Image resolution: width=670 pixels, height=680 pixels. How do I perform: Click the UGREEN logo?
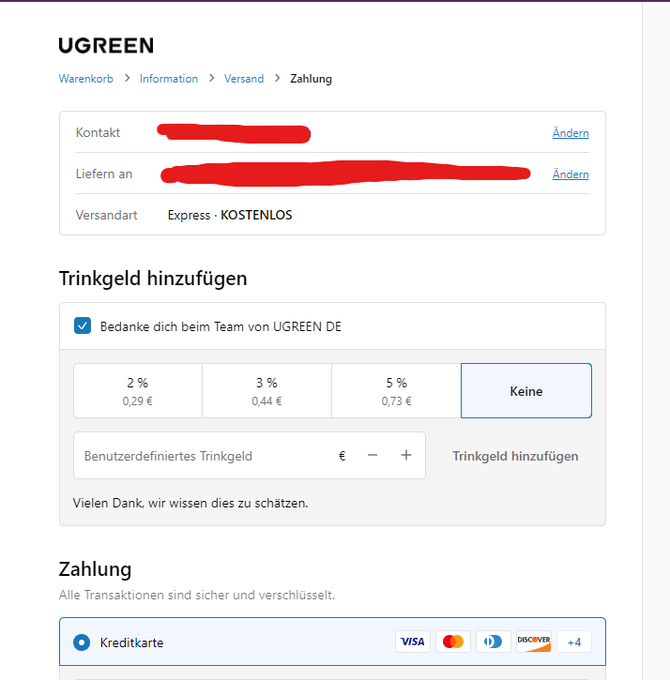click(x=106, y=45)
